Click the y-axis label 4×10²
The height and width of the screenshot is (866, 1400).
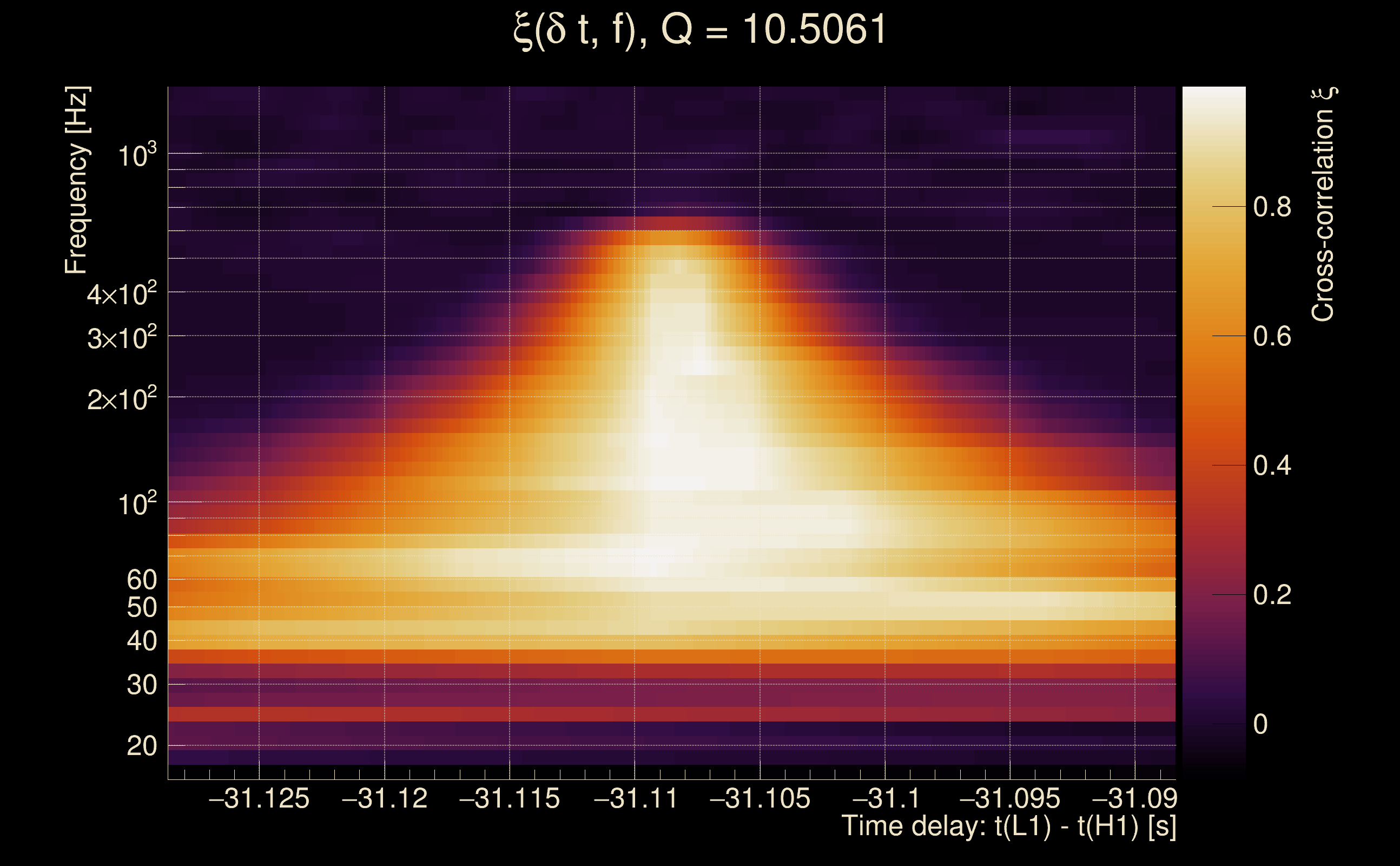[121, 295]
